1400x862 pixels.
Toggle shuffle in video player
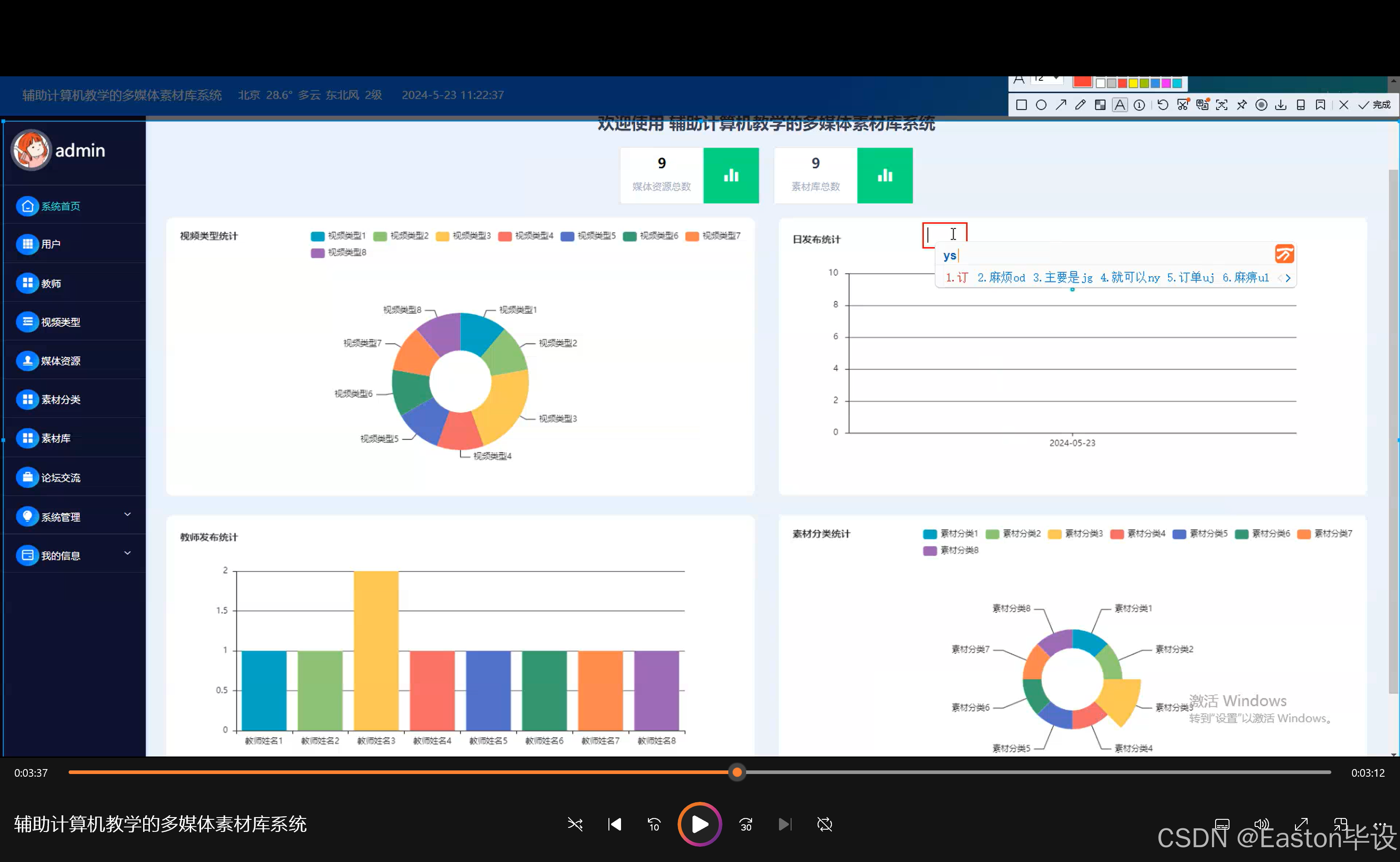tap(575, 824)
